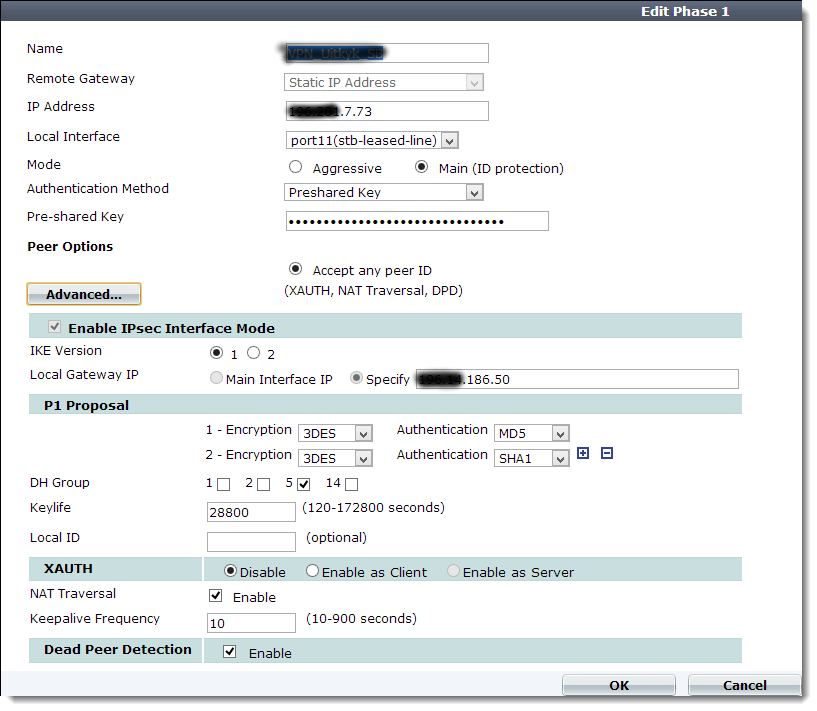The height and width of the screenshot is (711, 817).
Task: Click the Edit Phase 1 title
Action: [685, 11]
